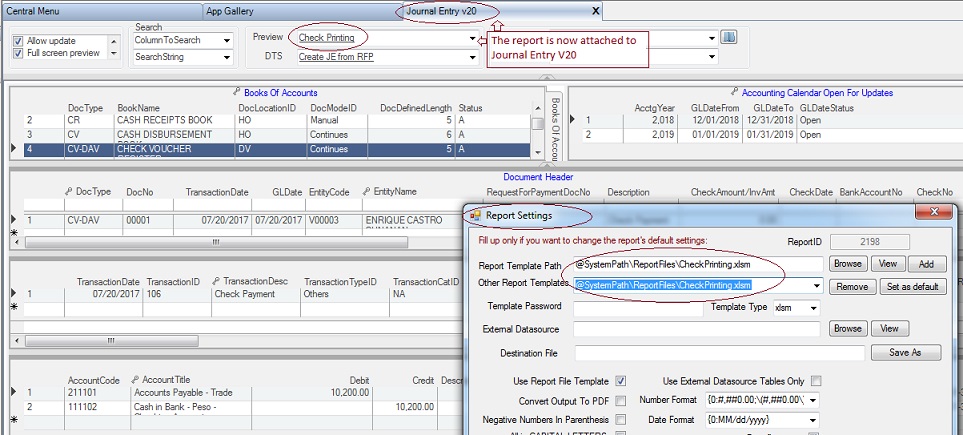Screen dimensions: 963x435
Task: Switch to the Central Menu tab
Action: (102, 11)
